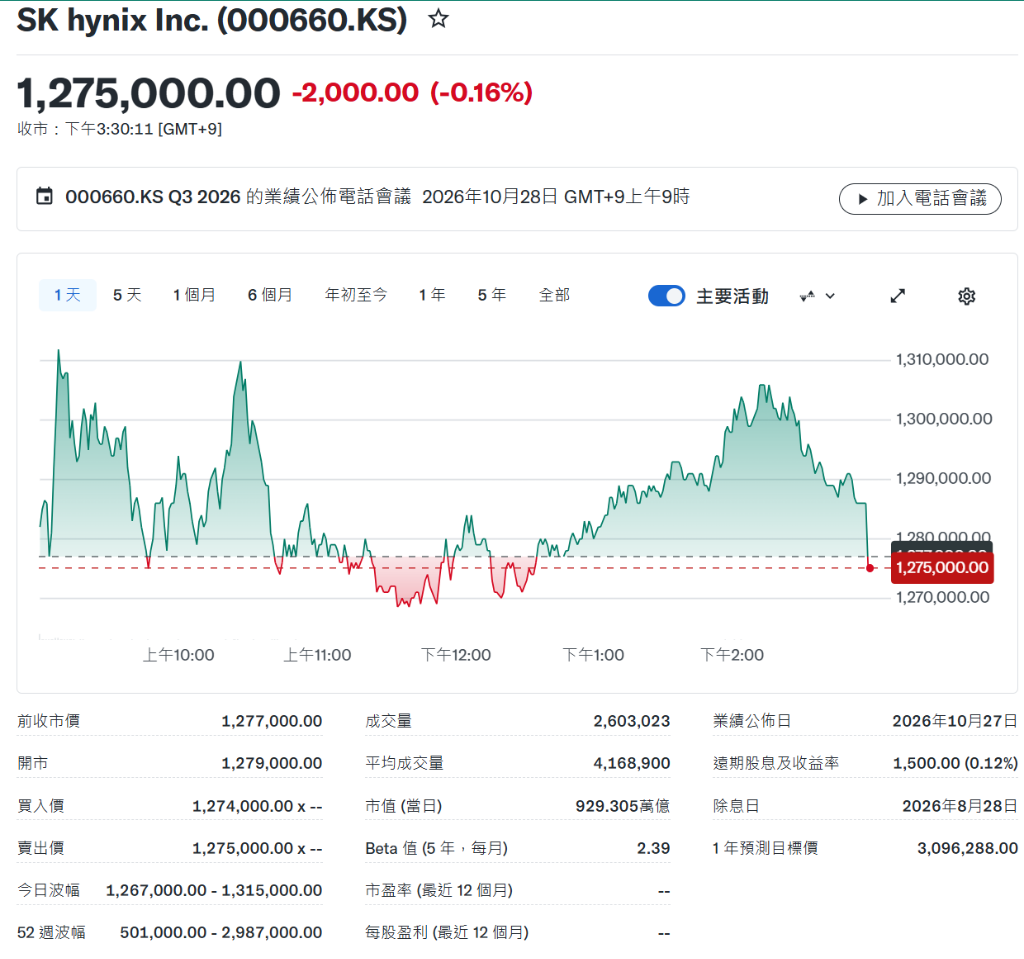The image size is (1024, 959).
Task: Open chart settings gear icon
Action: tap(967, 296)
